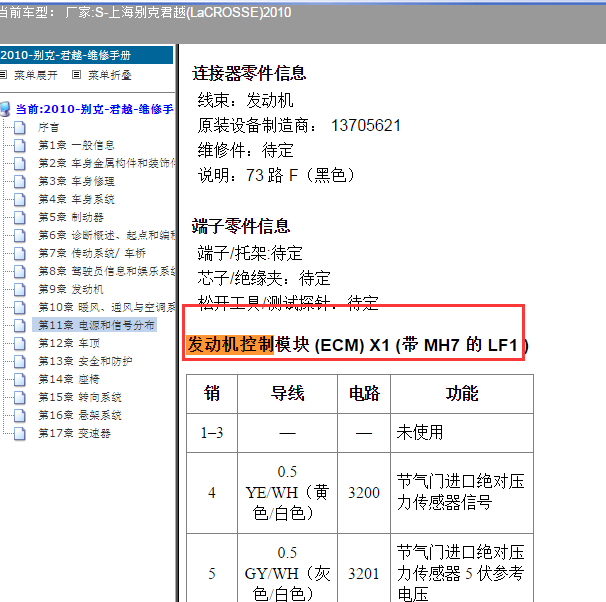The height and width of the screenshot is (602, 606).
Task: Open 第9章 发动机
Action: (x=71, y=289)
